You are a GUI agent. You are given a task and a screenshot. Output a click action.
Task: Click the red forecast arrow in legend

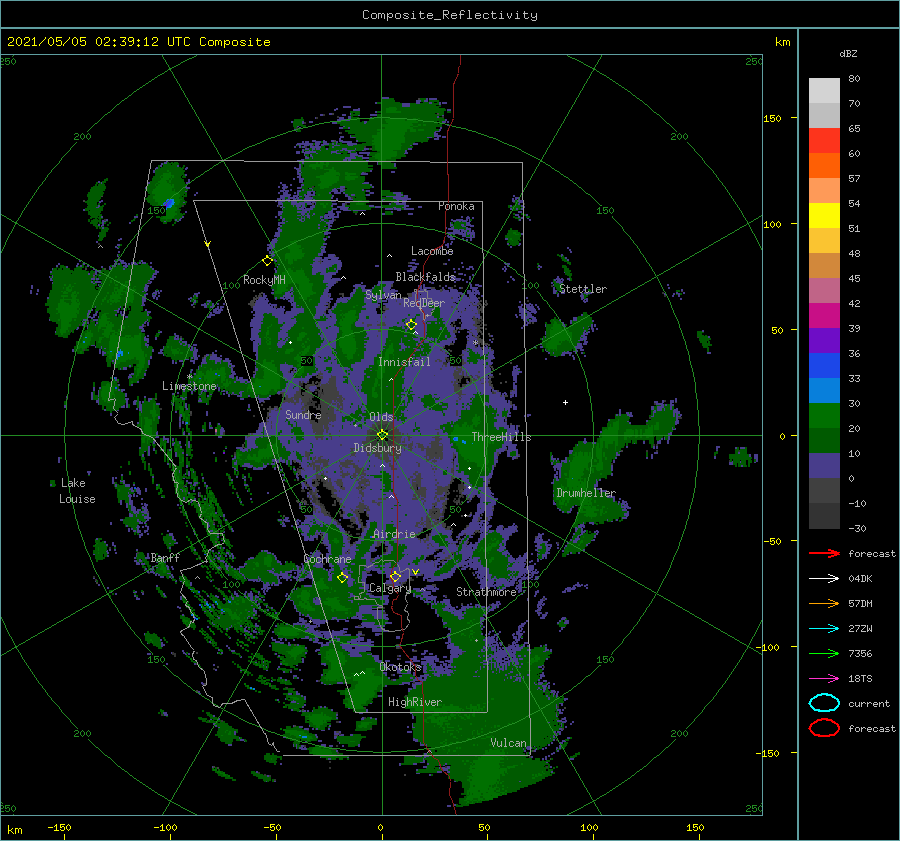[x=824, y=553]
